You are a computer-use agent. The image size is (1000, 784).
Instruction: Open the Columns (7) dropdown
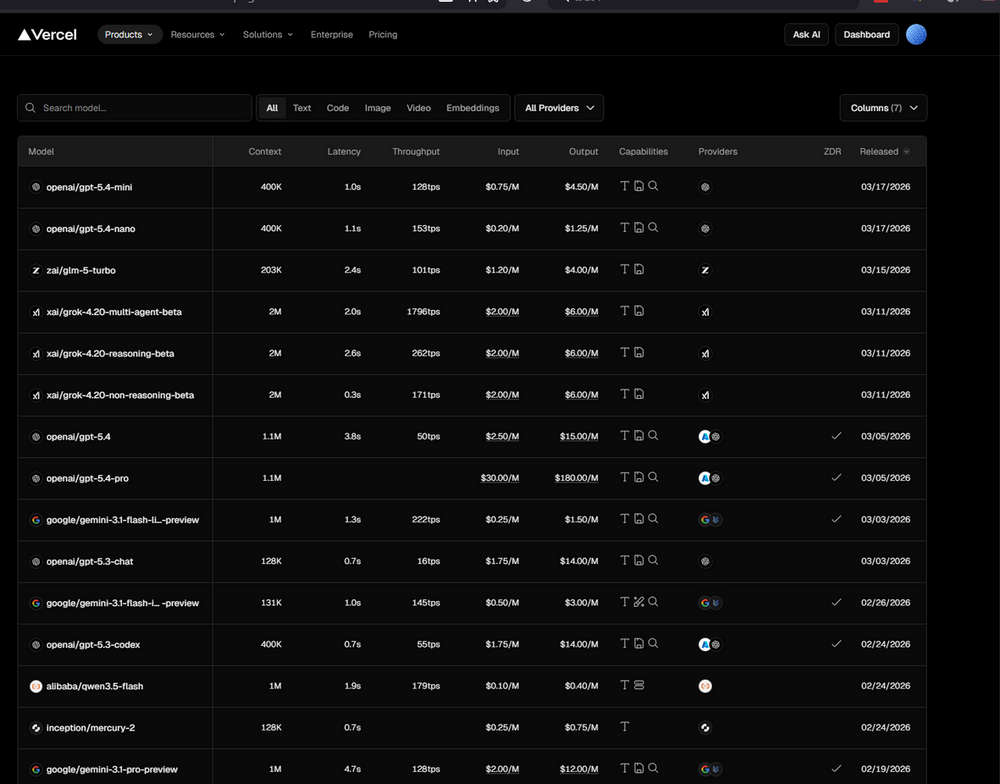[x=883, y=108]
